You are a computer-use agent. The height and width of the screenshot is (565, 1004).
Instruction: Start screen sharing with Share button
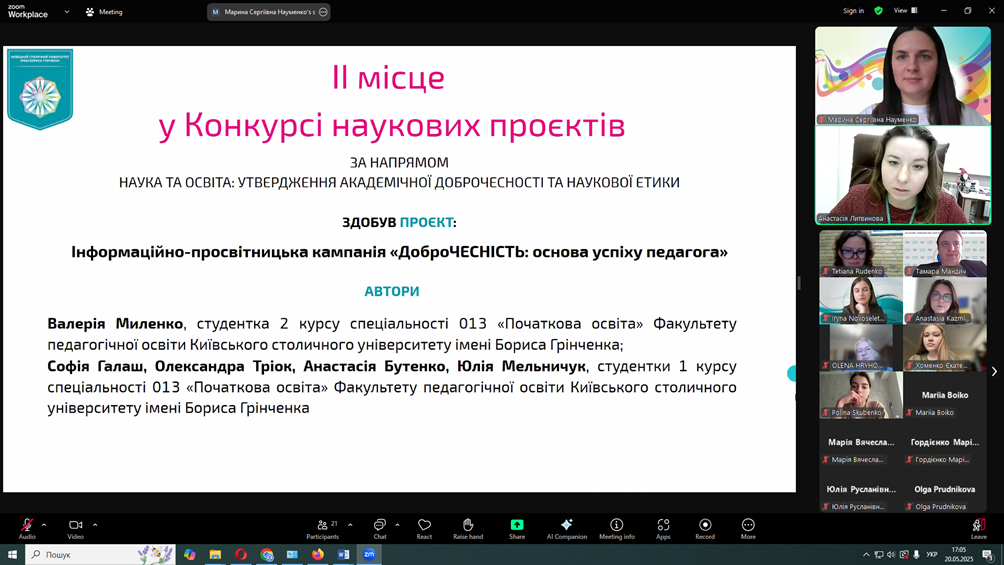(517, 527)
